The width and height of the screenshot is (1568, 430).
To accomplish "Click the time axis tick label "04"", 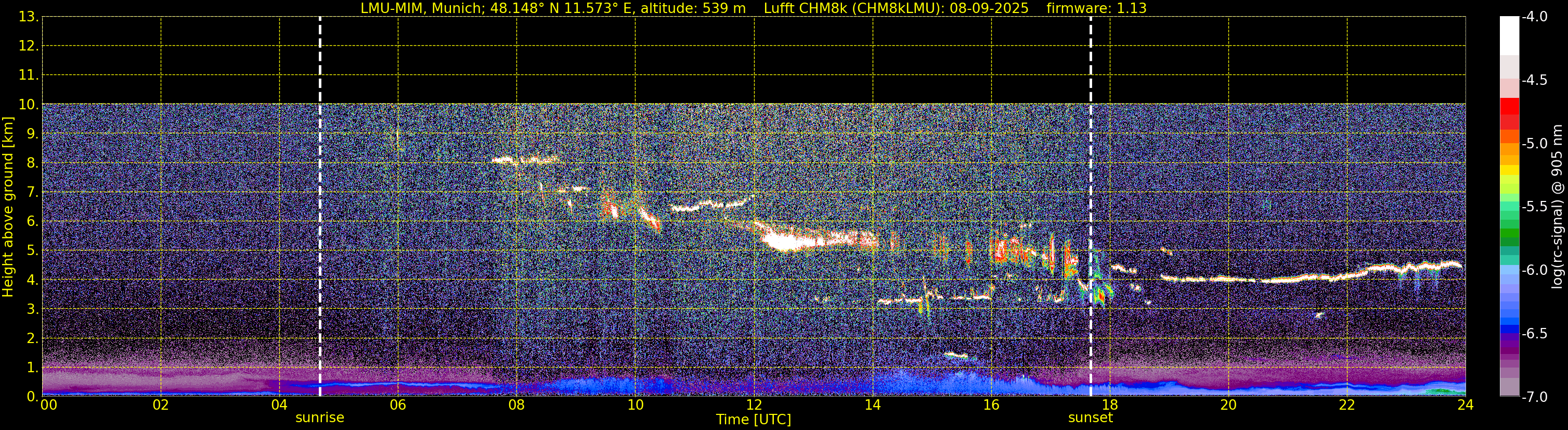I will pos(279,405).
